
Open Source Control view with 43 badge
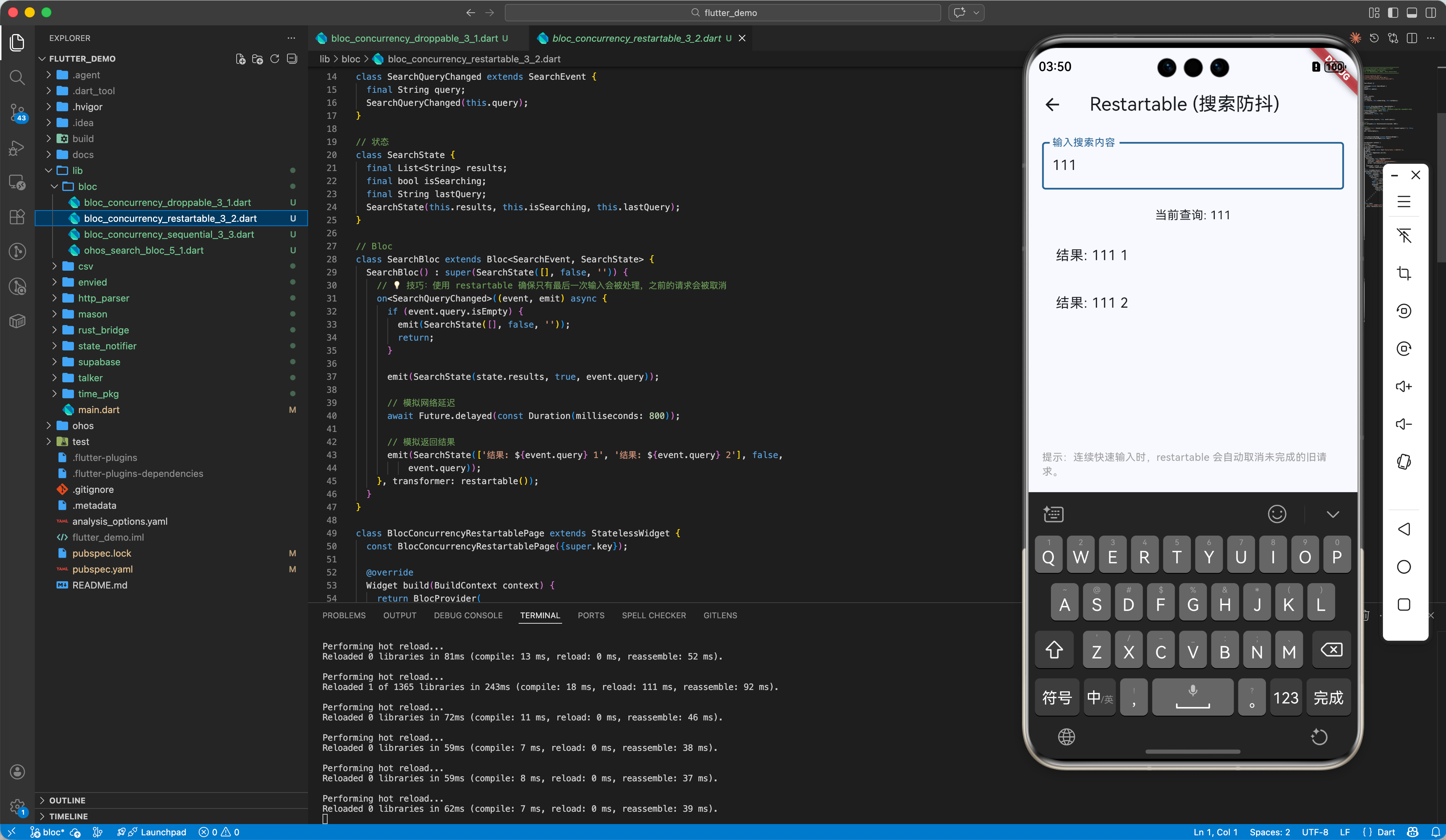[x=17, y=112]
